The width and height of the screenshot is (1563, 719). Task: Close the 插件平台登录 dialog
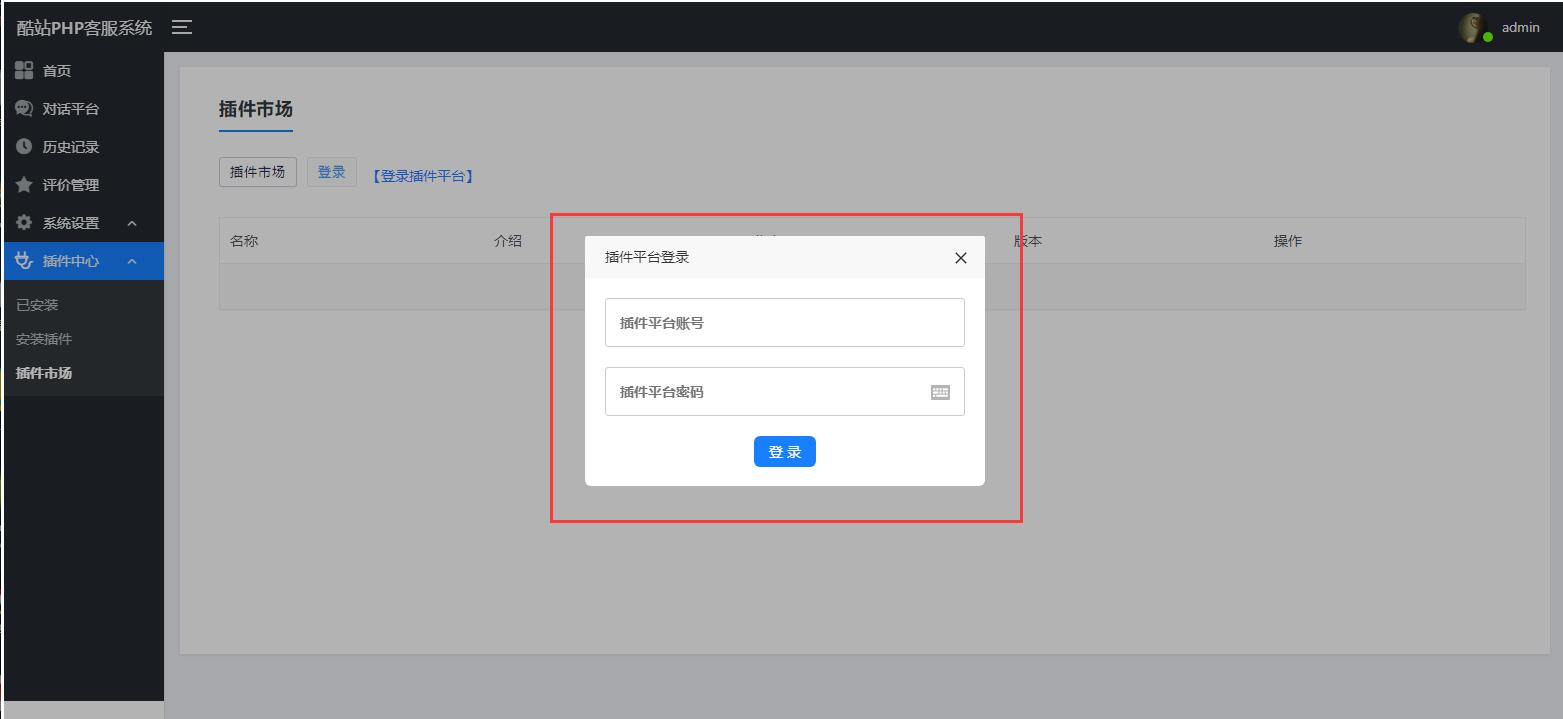coord(960,258)
